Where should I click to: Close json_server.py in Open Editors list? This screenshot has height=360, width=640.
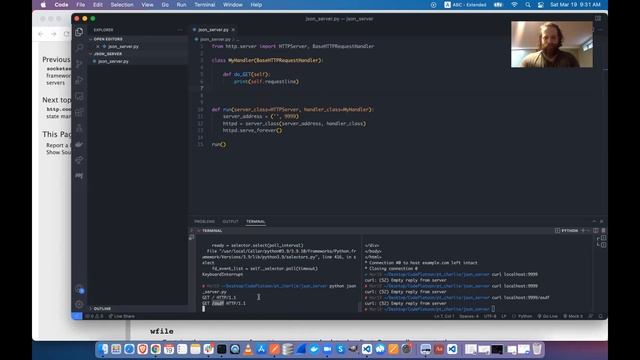coord(98,47)
